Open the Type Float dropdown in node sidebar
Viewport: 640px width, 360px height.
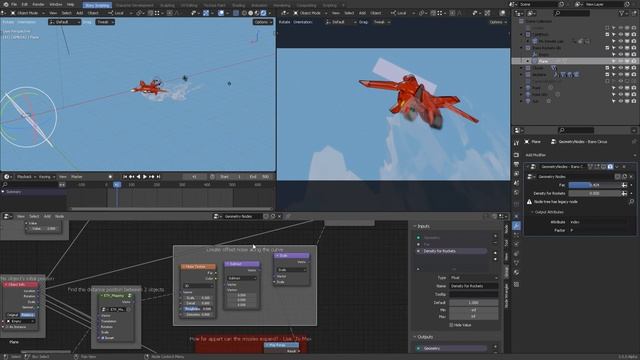click(473, 278)
